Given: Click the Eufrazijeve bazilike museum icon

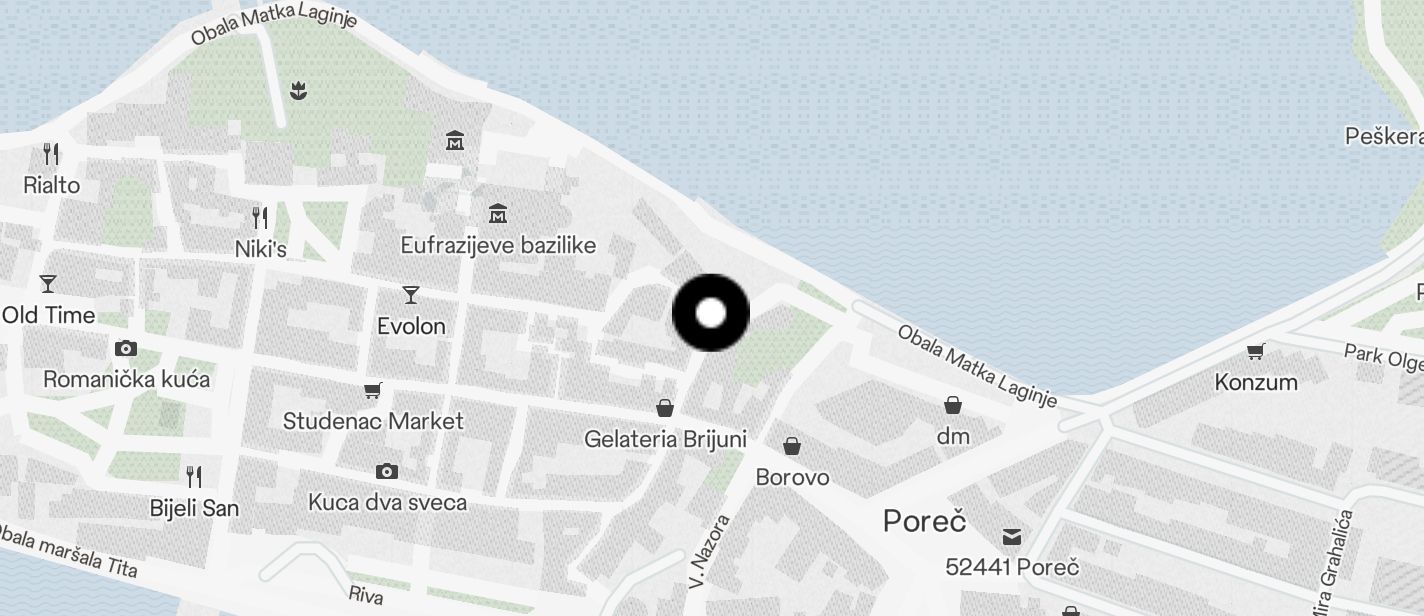Looking at the screenshot, I should [x=497, y=213].
